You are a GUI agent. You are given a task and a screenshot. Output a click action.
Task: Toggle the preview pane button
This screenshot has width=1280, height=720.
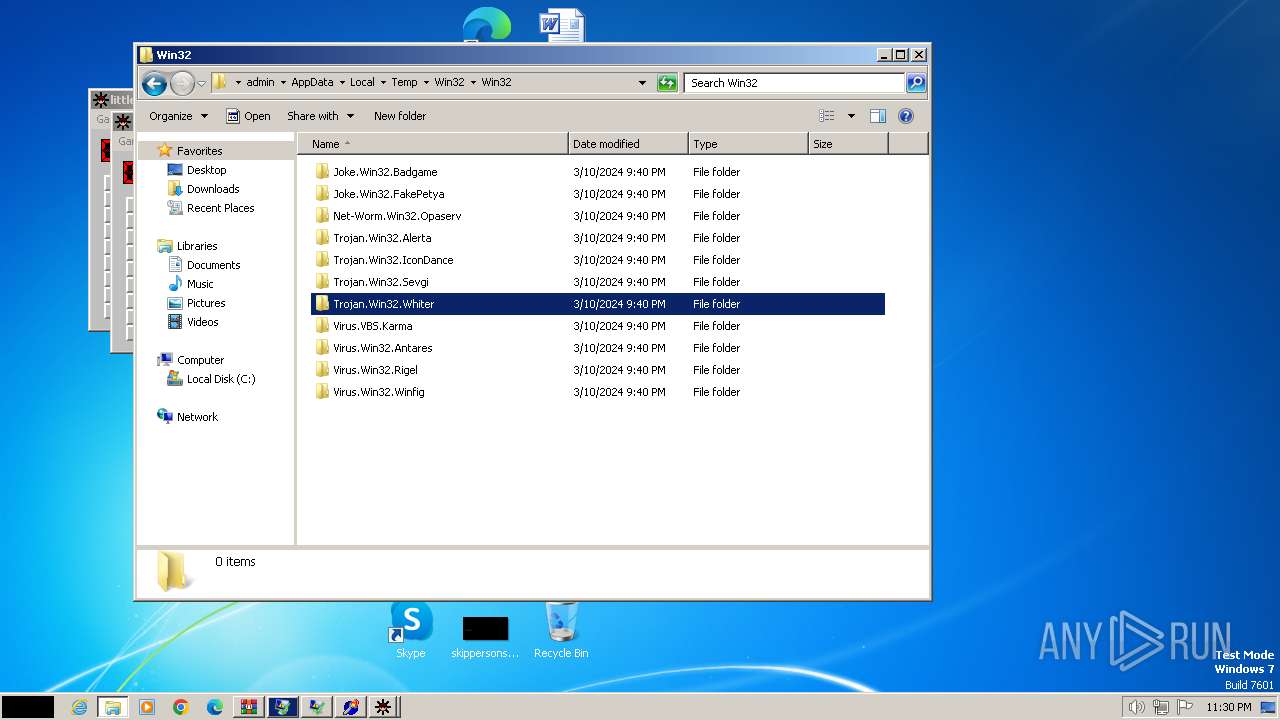click(x=877, y=116)
